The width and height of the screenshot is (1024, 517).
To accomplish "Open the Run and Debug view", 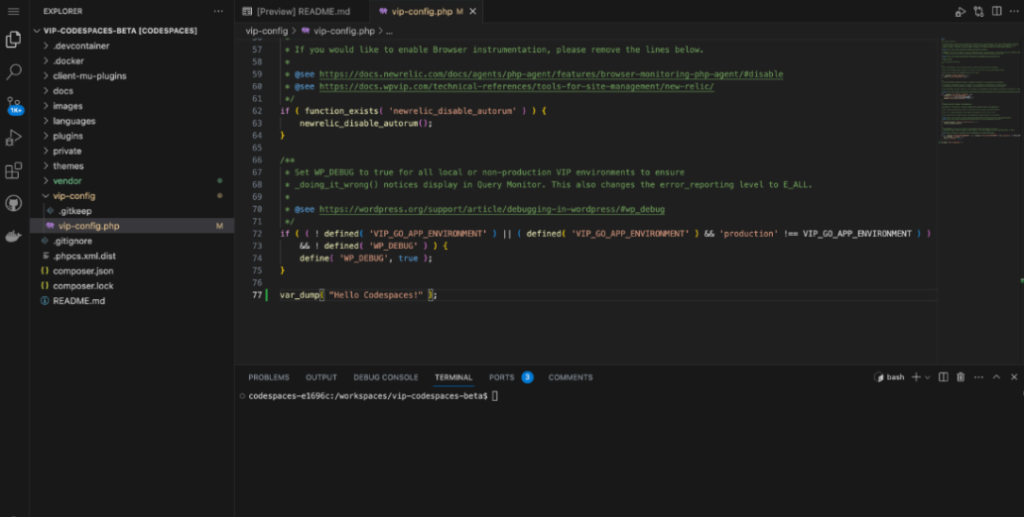I will [x=13, y=138].
